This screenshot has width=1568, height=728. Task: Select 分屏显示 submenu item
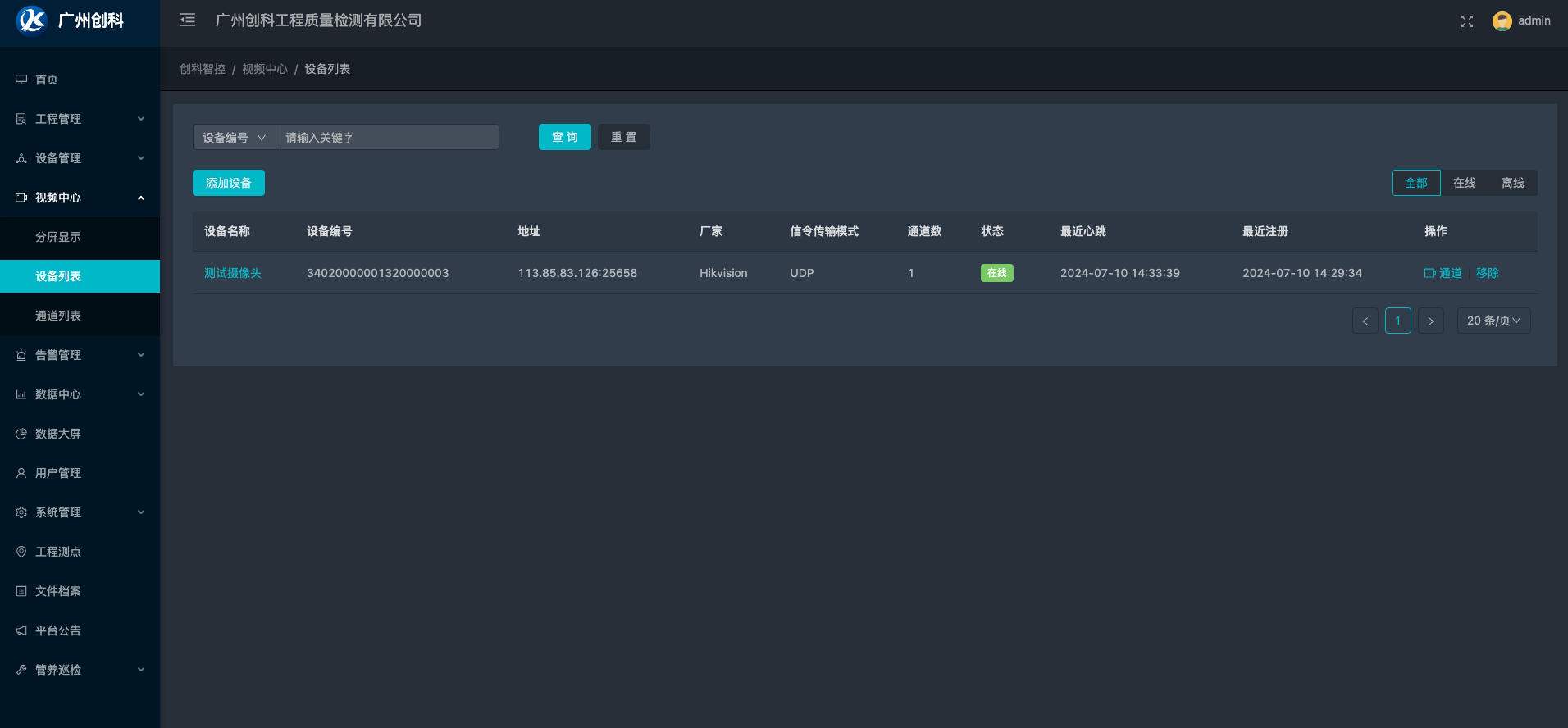tap(58, 237)
